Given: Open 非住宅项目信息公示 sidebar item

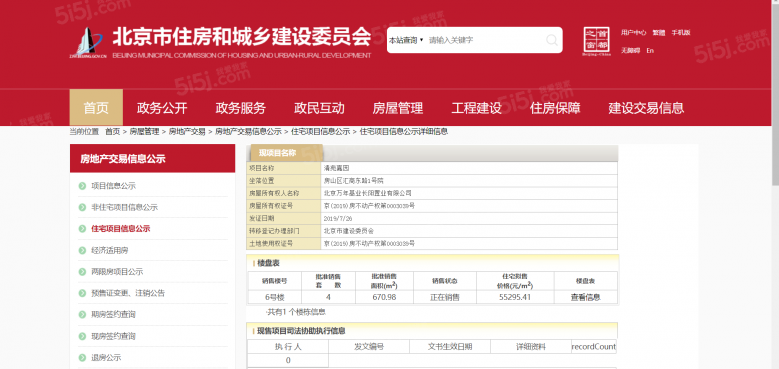Looking at the screenshot, I should (x=124, y=207).
